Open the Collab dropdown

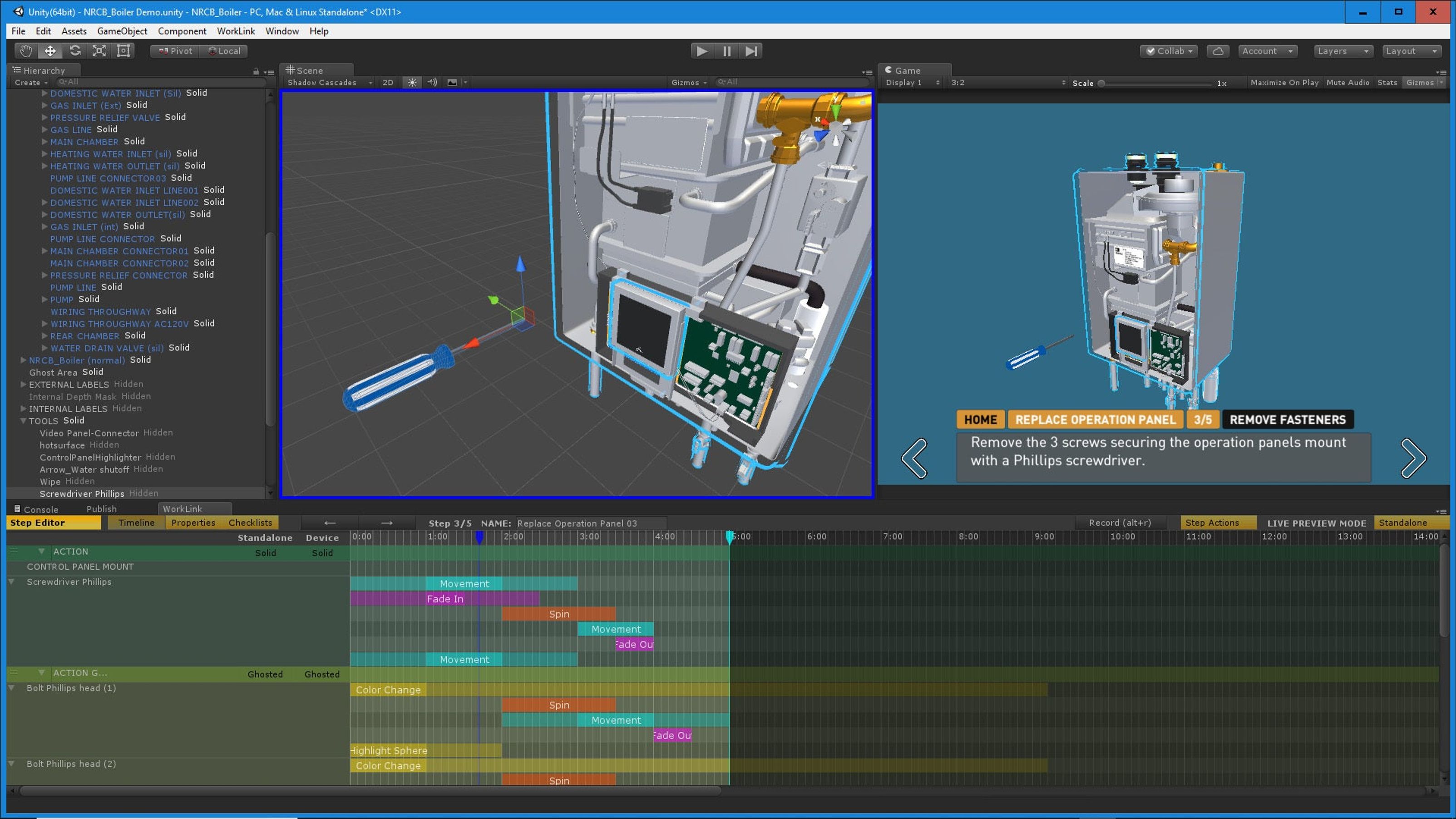(x=1168, y=51)
